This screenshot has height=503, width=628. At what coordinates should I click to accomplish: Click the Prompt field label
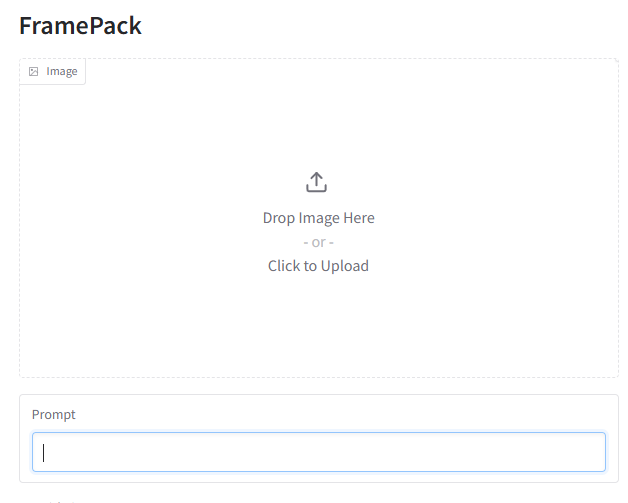(54, 415)
